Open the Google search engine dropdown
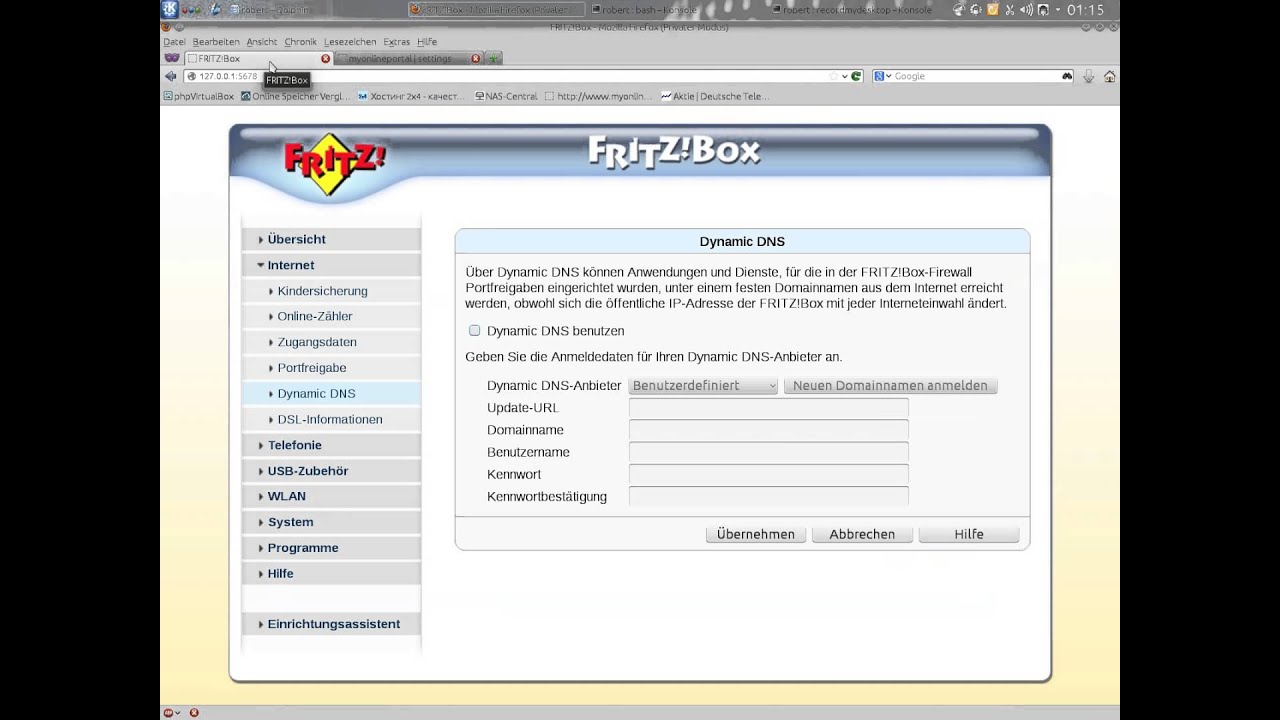The height and width of the screenshot is (720, 1280). point(882,76)
